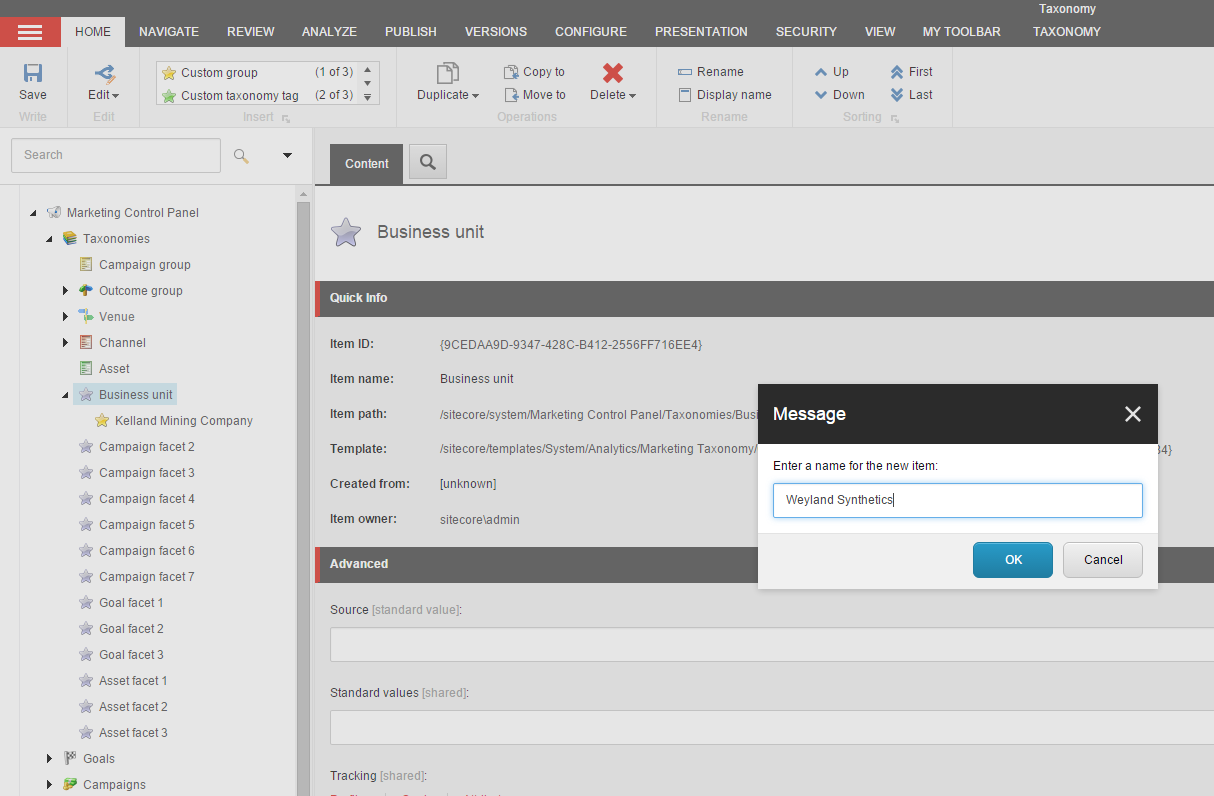Screen dimensions: 1214x796
Task: Collapse the Advanced section header
Action: coord(765,564)
